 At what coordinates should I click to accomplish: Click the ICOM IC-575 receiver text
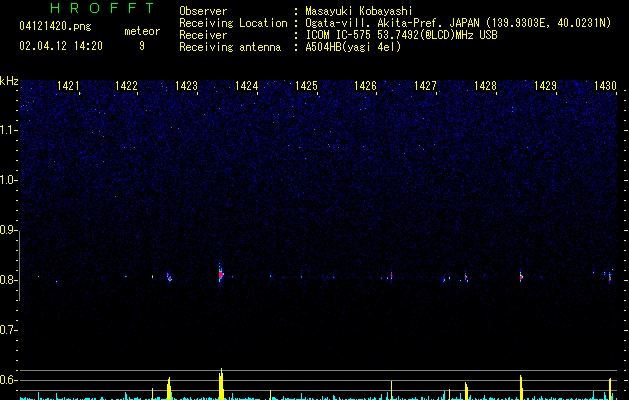pos(337,35)
